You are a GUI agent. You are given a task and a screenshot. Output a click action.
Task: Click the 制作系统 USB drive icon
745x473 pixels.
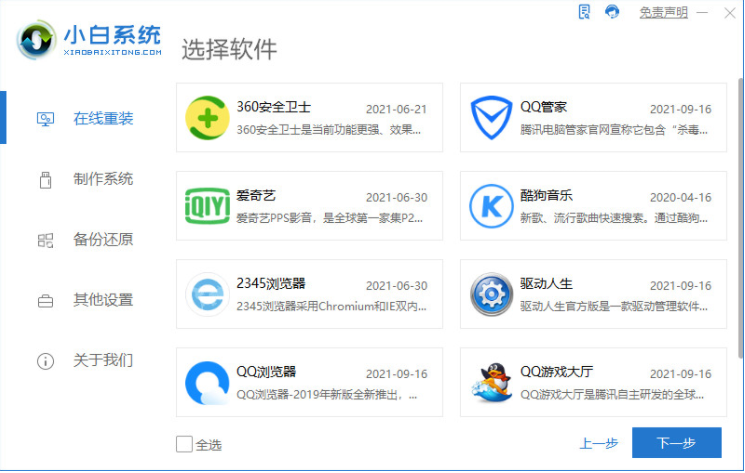point(46,180)
